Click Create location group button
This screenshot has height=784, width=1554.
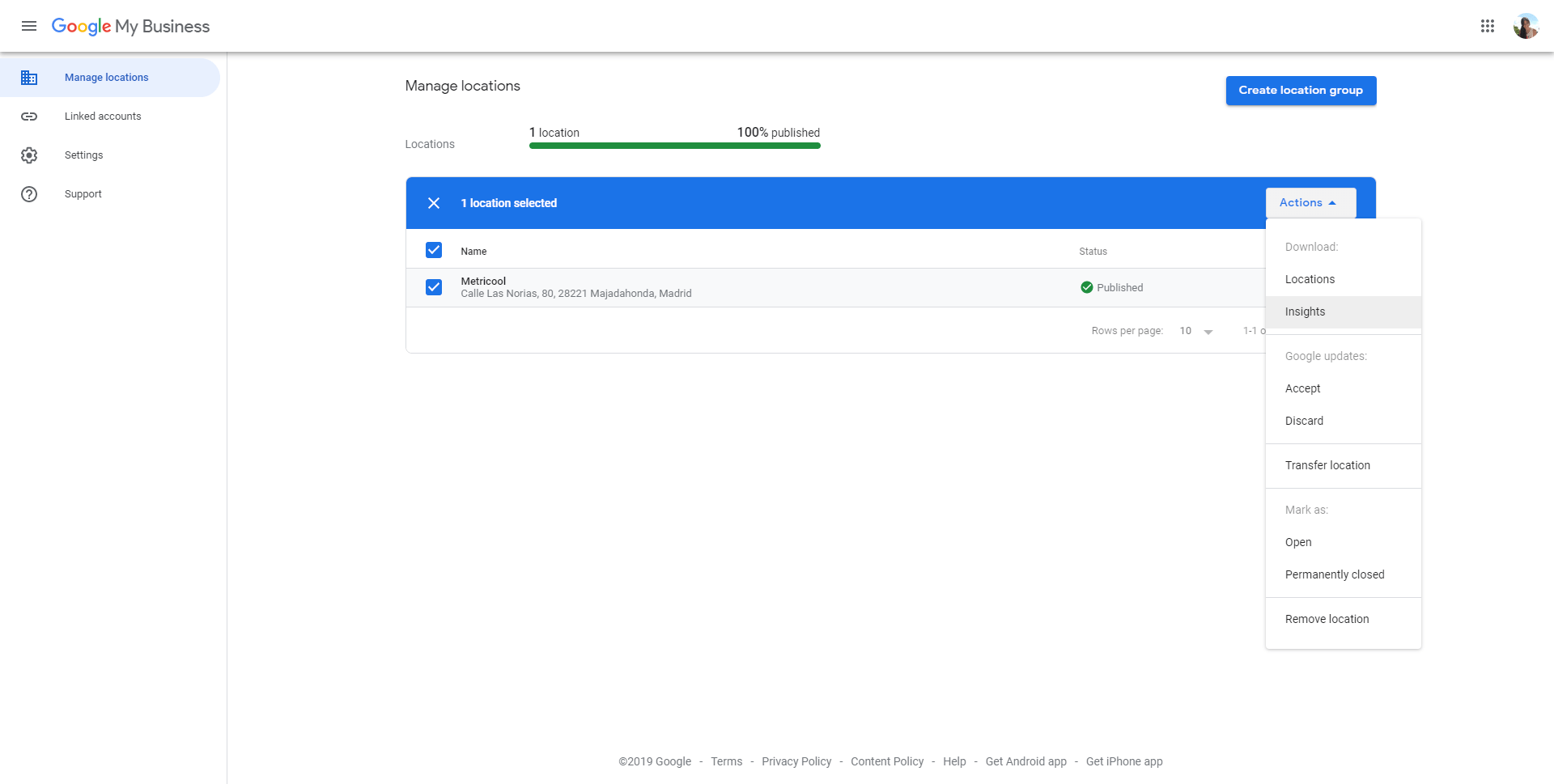[x=1301, y=91]
